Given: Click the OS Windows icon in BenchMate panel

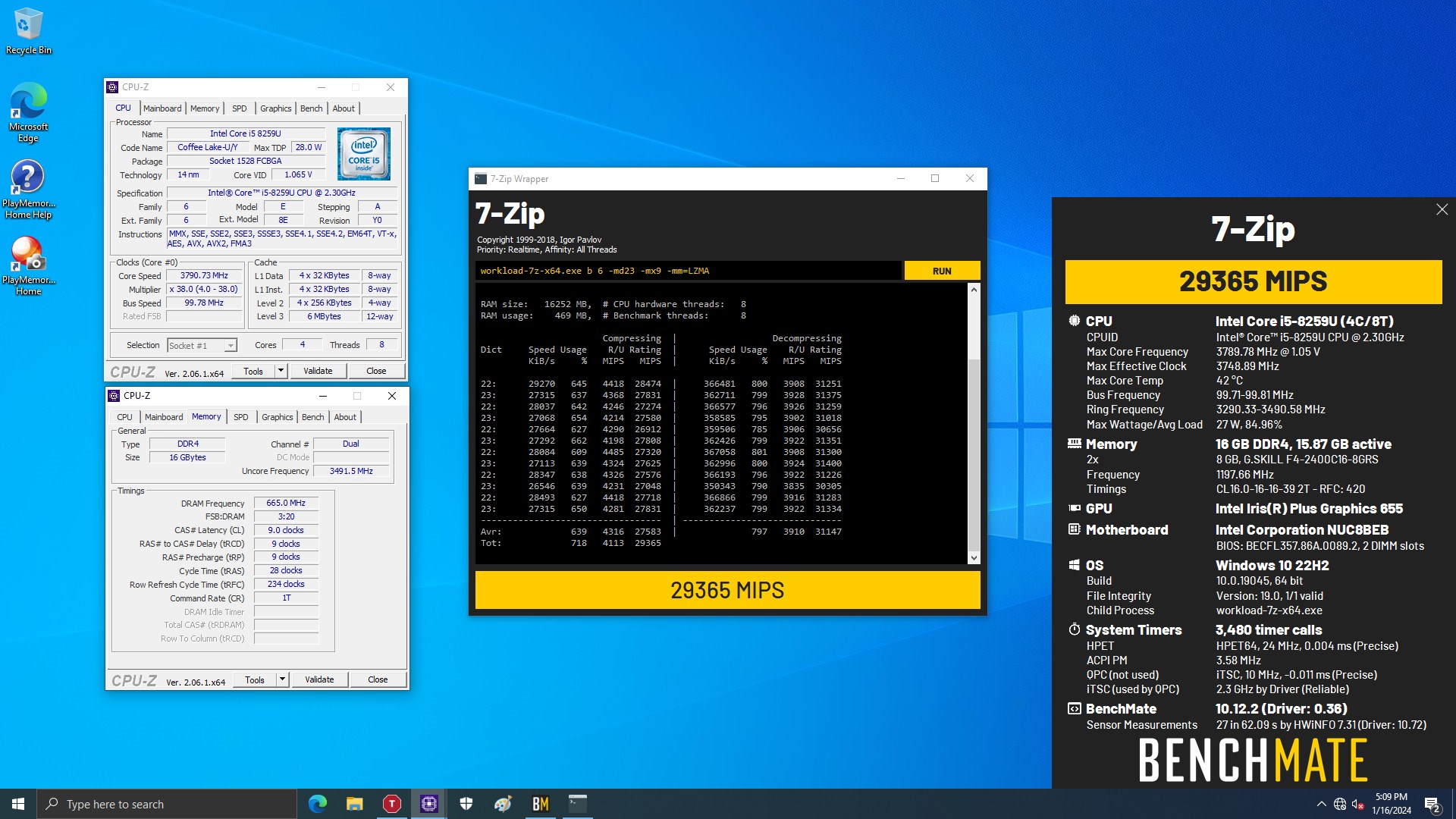Looking at the screenshot, I should 1074,565.
